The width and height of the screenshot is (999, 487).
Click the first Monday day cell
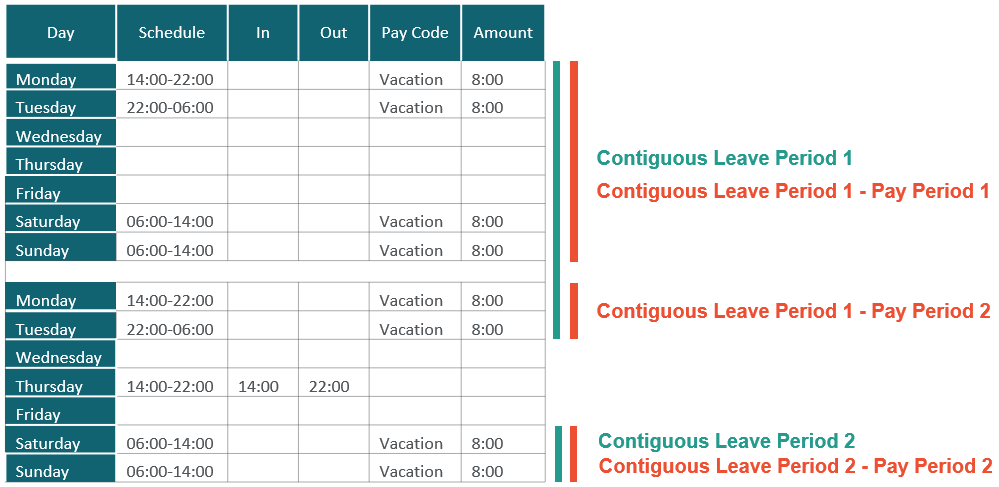(61, 79)
